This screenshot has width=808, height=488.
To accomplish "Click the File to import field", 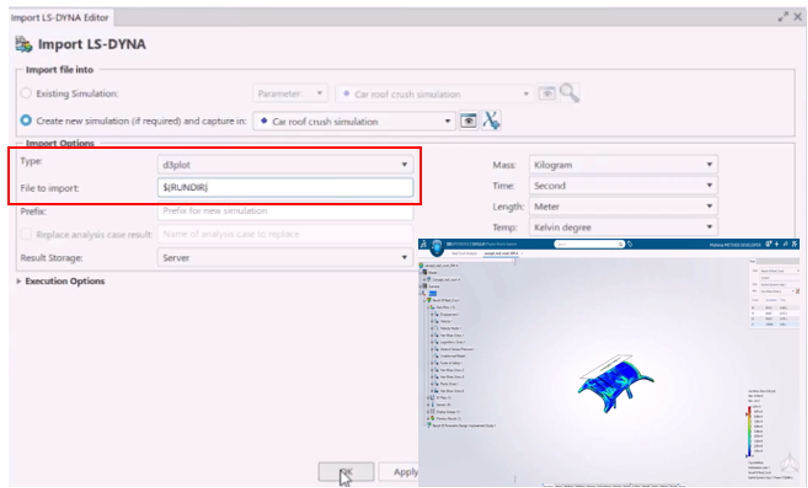I will [x=285, y=187].
